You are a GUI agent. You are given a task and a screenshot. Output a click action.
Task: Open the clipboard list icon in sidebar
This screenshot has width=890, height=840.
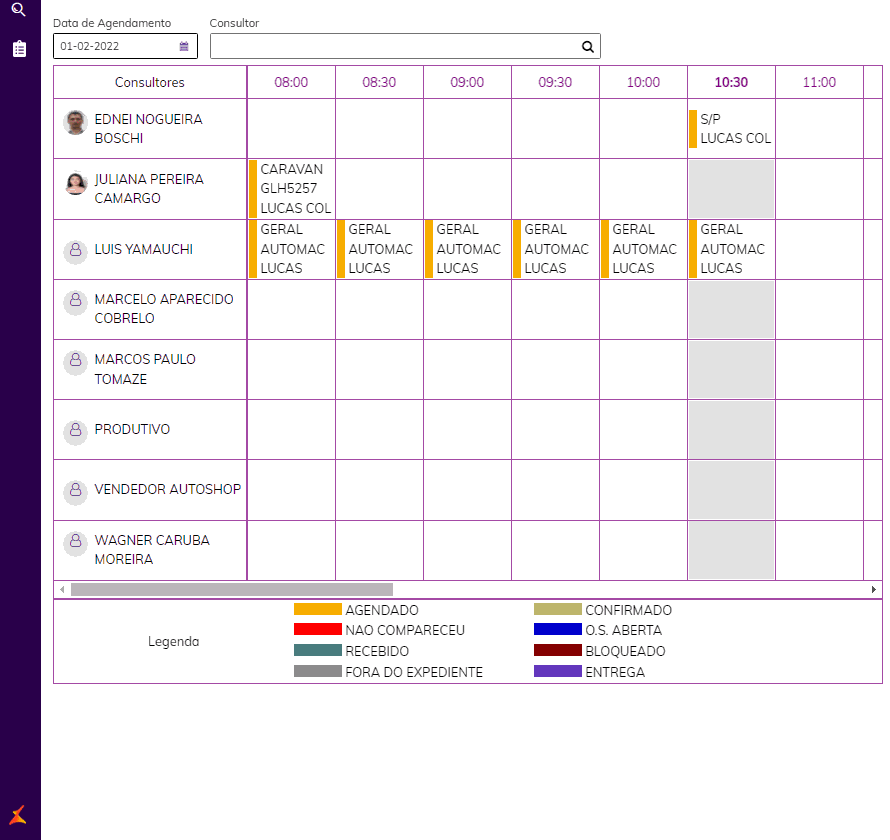point(19,49)
